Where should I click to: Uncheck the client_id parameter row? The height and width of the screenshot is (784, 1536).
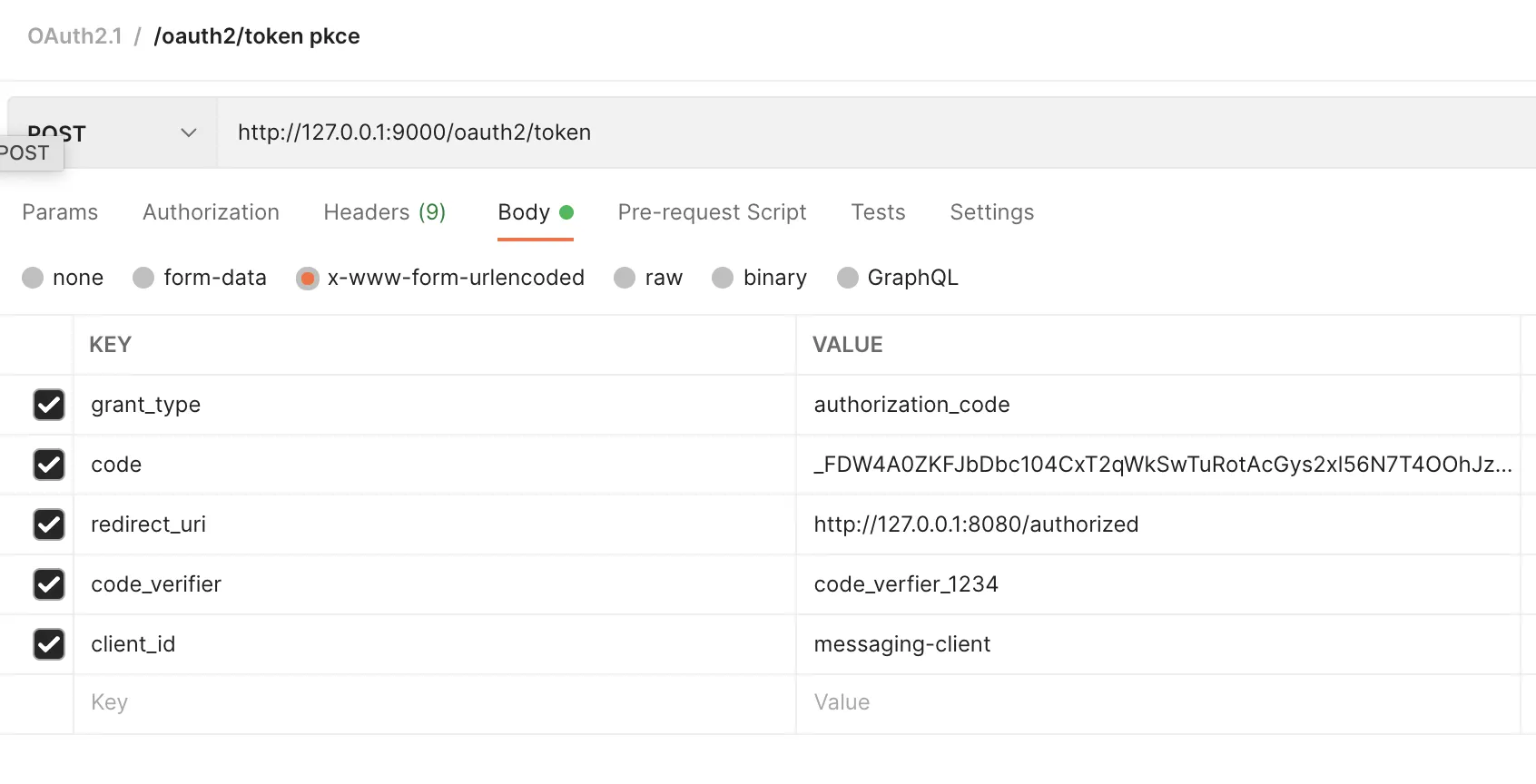(x=49, y=644)
